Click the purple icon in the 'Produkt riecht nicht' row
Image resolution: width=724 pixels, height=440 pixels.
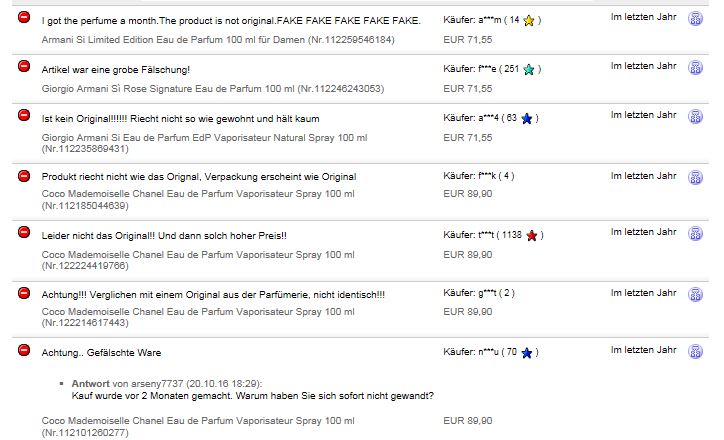[696, 177]
